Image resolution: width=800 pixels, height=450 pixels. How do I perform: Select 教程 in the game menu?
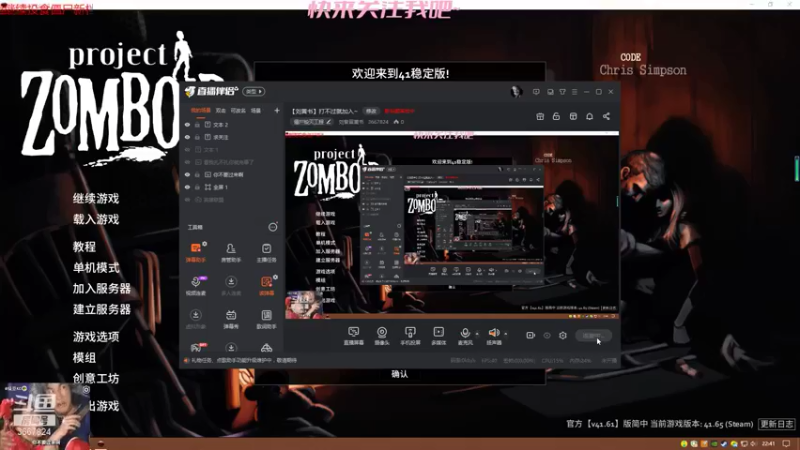(84, 247)
